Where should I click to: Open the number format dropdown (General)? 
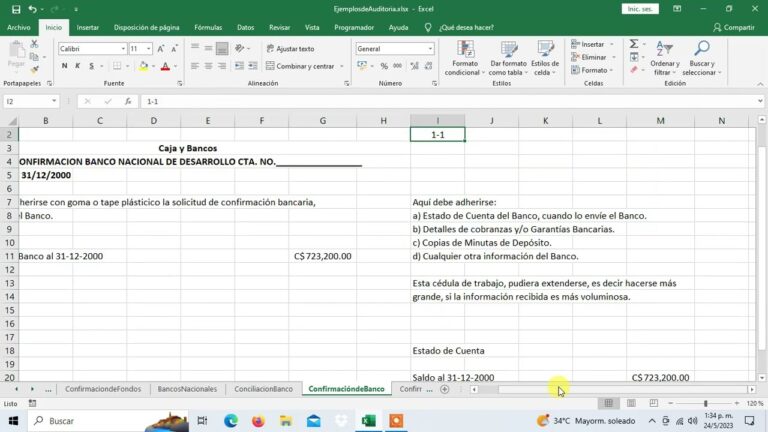click(430, 48)
